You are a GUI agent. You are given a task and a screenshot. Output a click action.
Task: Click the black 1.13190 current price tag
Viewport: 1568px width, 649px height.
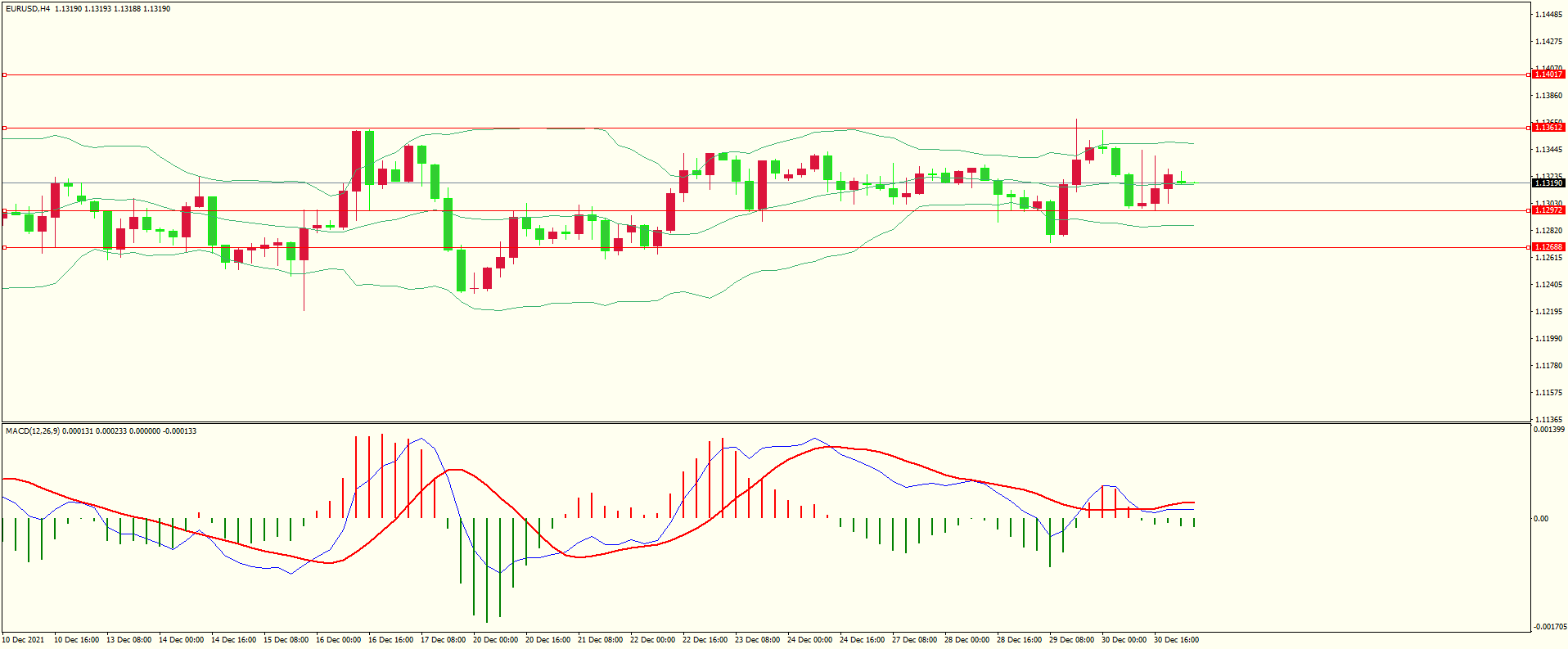click(x=1548, y=183)
